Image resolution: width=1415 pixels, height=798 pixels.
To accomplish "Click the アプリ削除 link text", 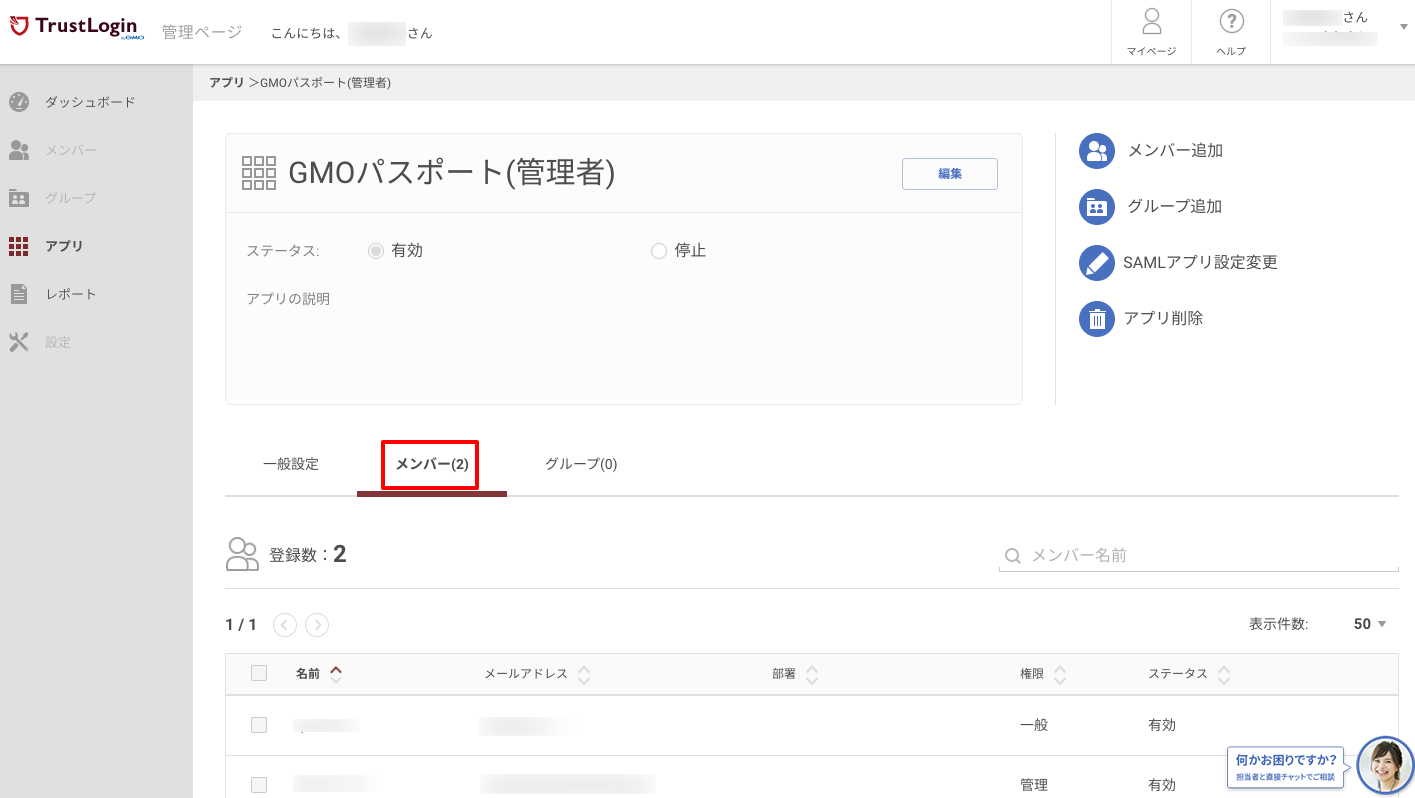I will (x=1163, y=319).
